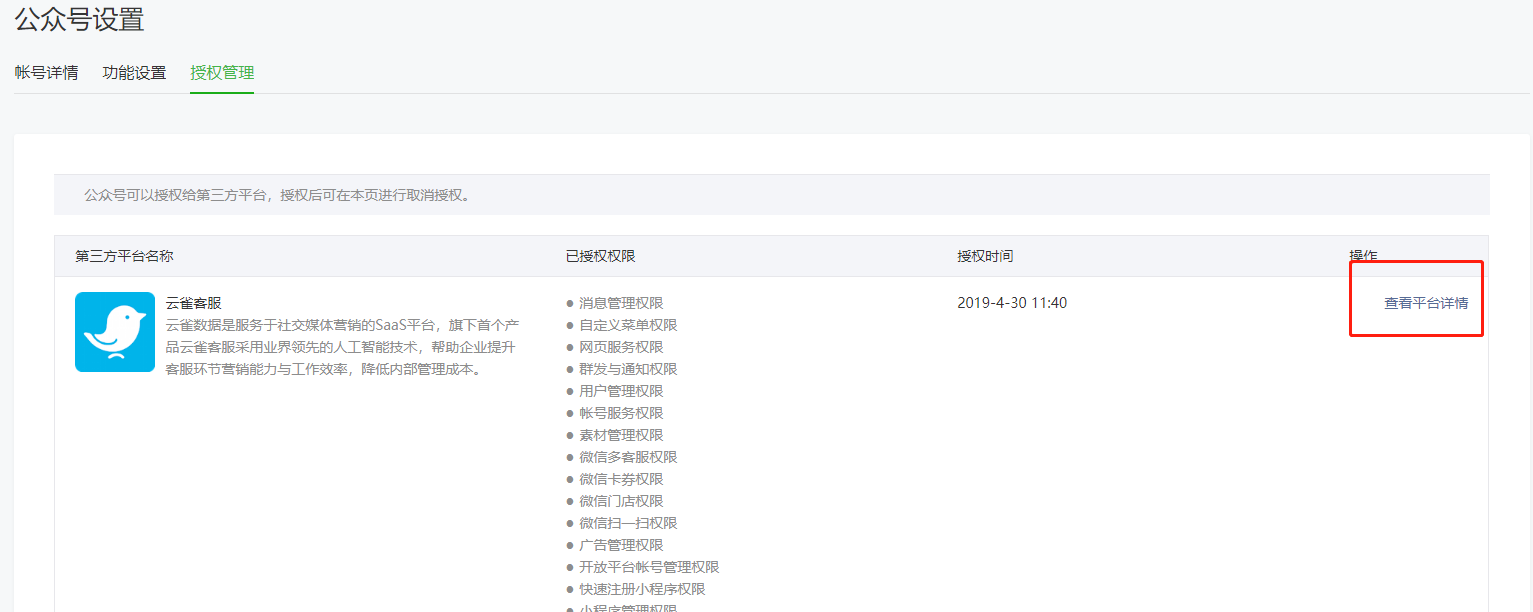
Task: Click the 云雀客服 platform description text
Action: (x=340, y=347)
